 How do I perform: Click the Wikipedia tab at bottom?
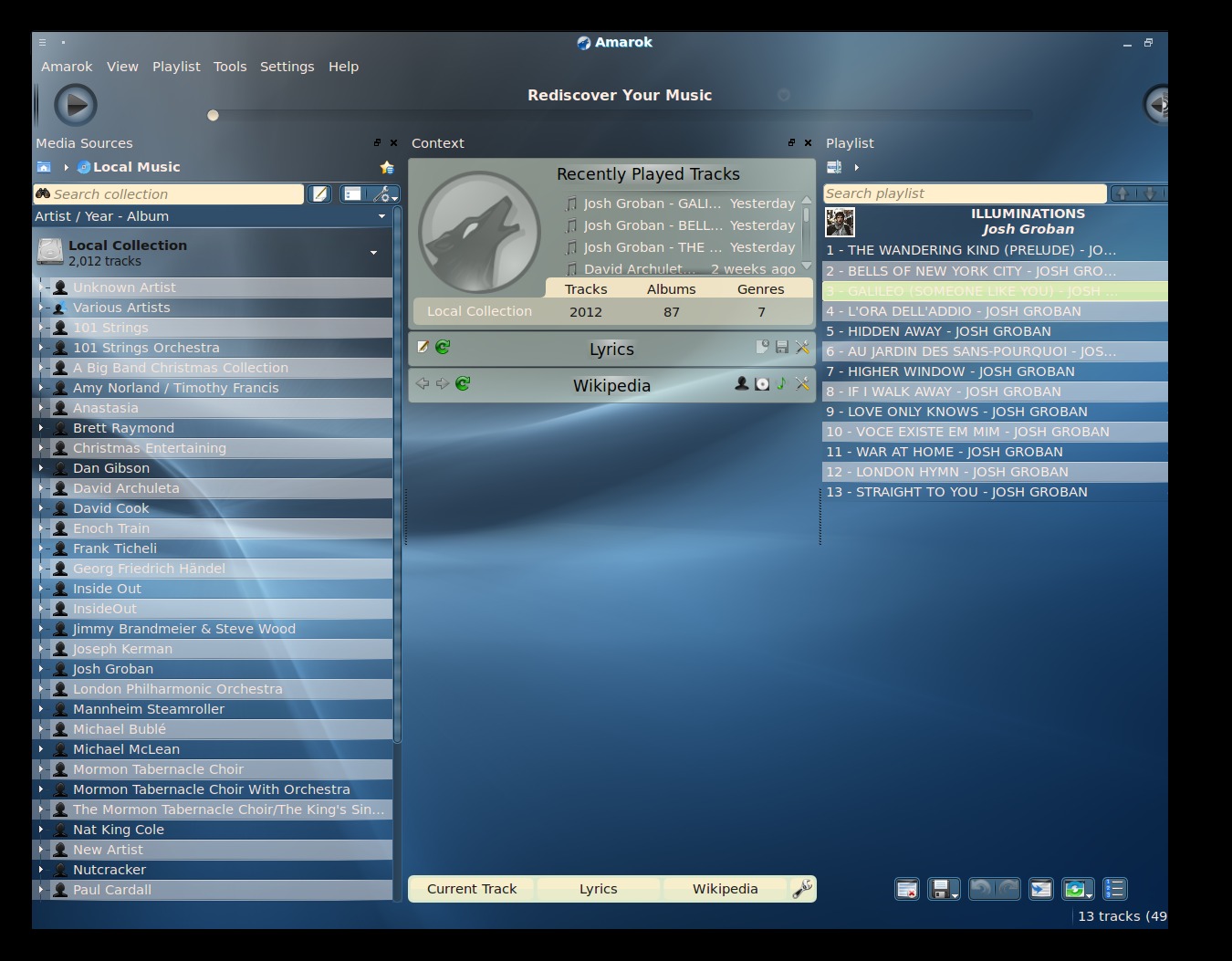(725, 889)
